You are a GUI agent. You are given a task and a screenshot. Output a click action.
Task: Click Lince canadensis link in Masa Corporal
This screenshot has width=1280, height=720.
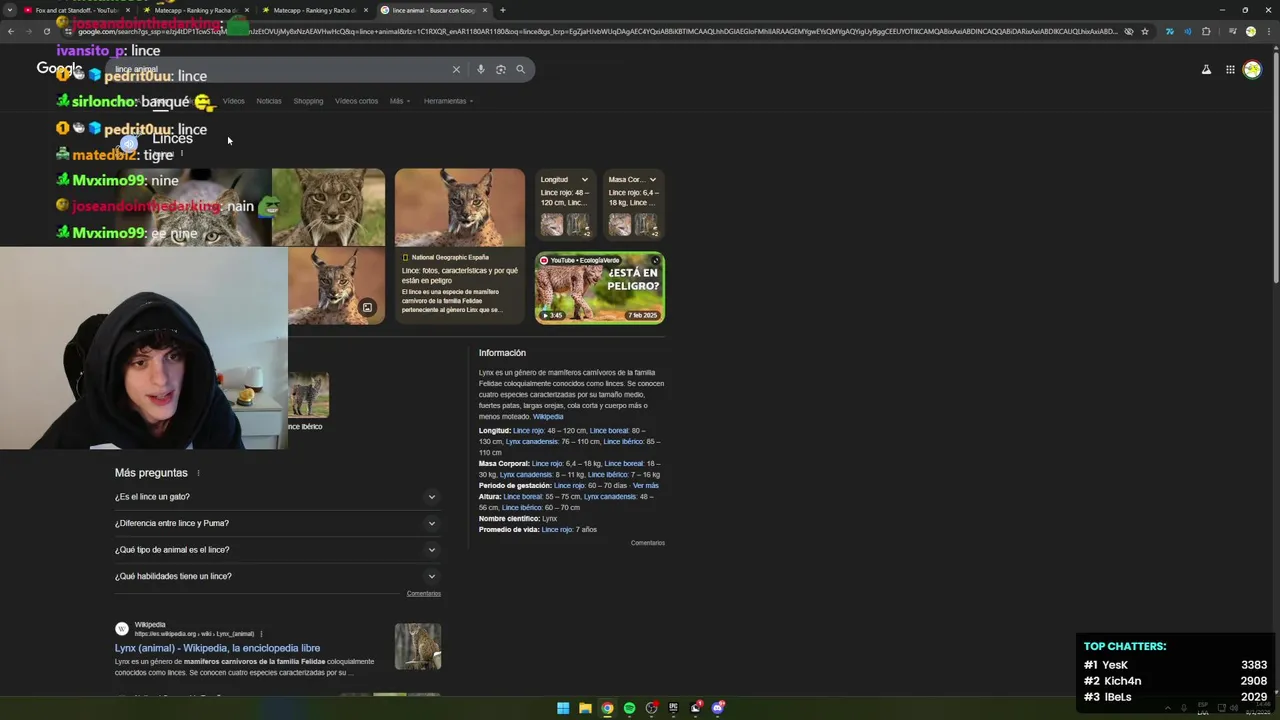[526, 474]
